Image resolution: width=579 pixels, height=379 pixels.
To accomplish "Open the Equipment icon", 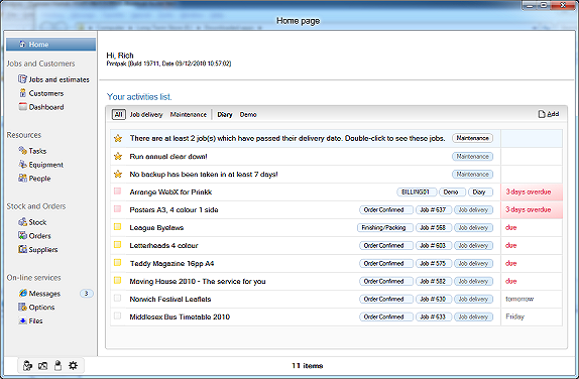I will pyautogui.click(x=23, y=164).
